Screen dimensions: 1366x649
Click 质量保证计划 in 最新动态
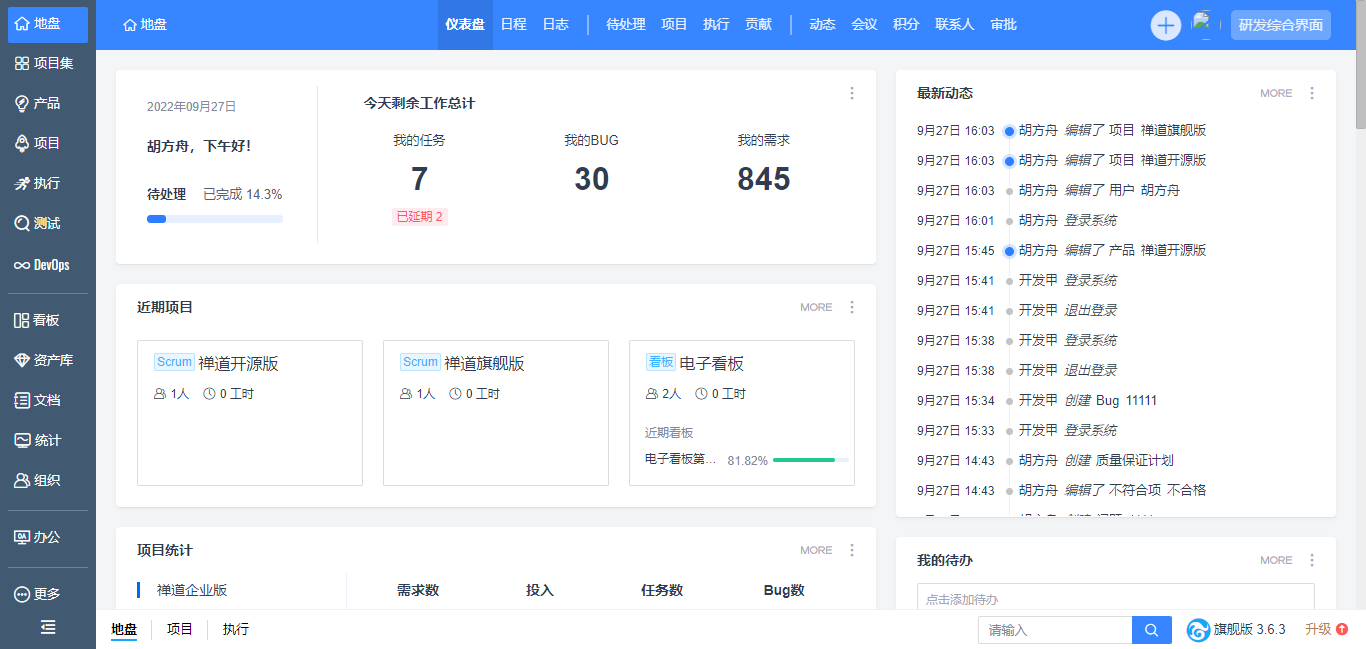[x=1134, y=460]
